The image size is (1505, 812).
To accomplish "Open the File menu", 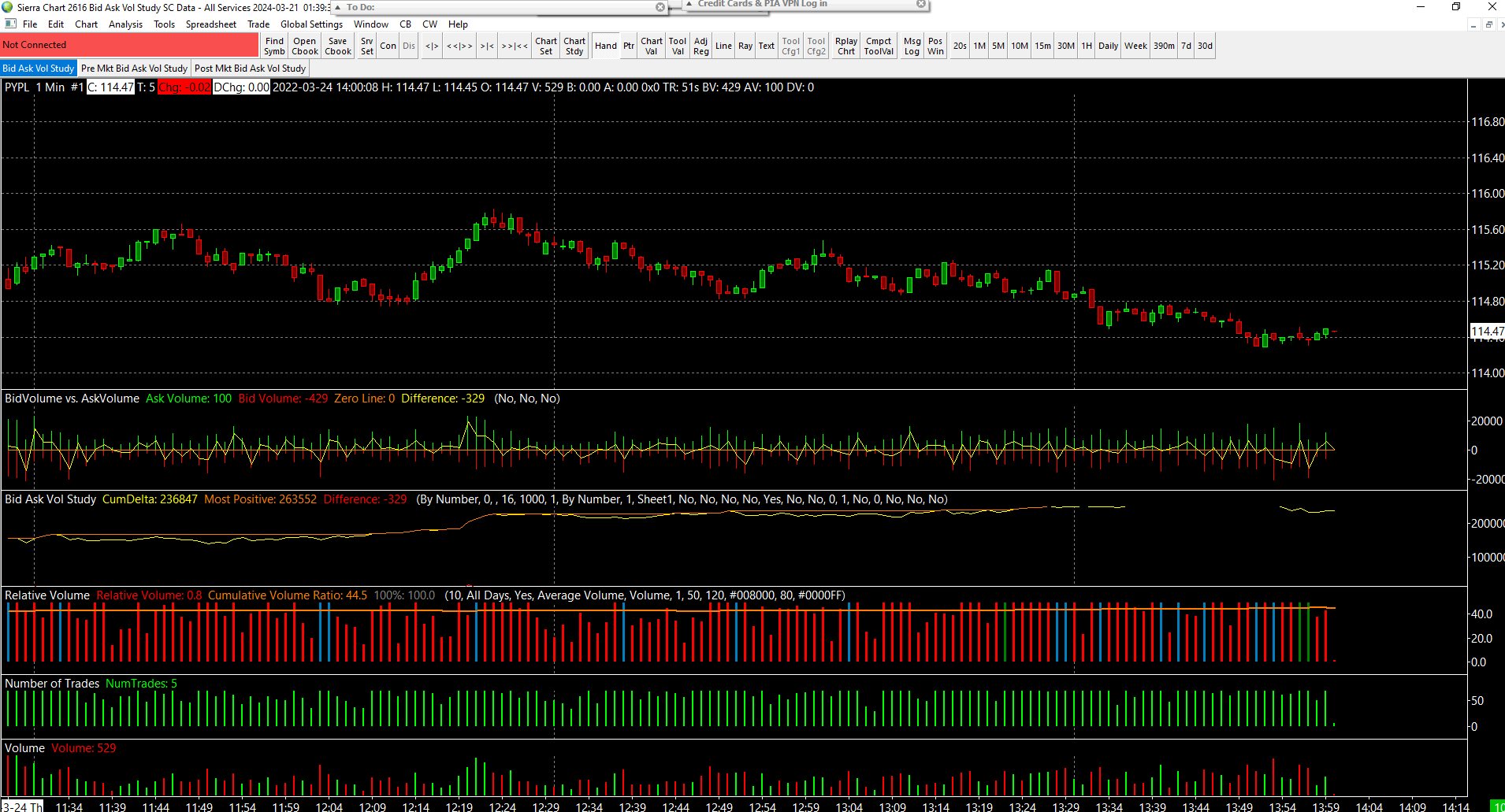I will (x=30, y=24).
